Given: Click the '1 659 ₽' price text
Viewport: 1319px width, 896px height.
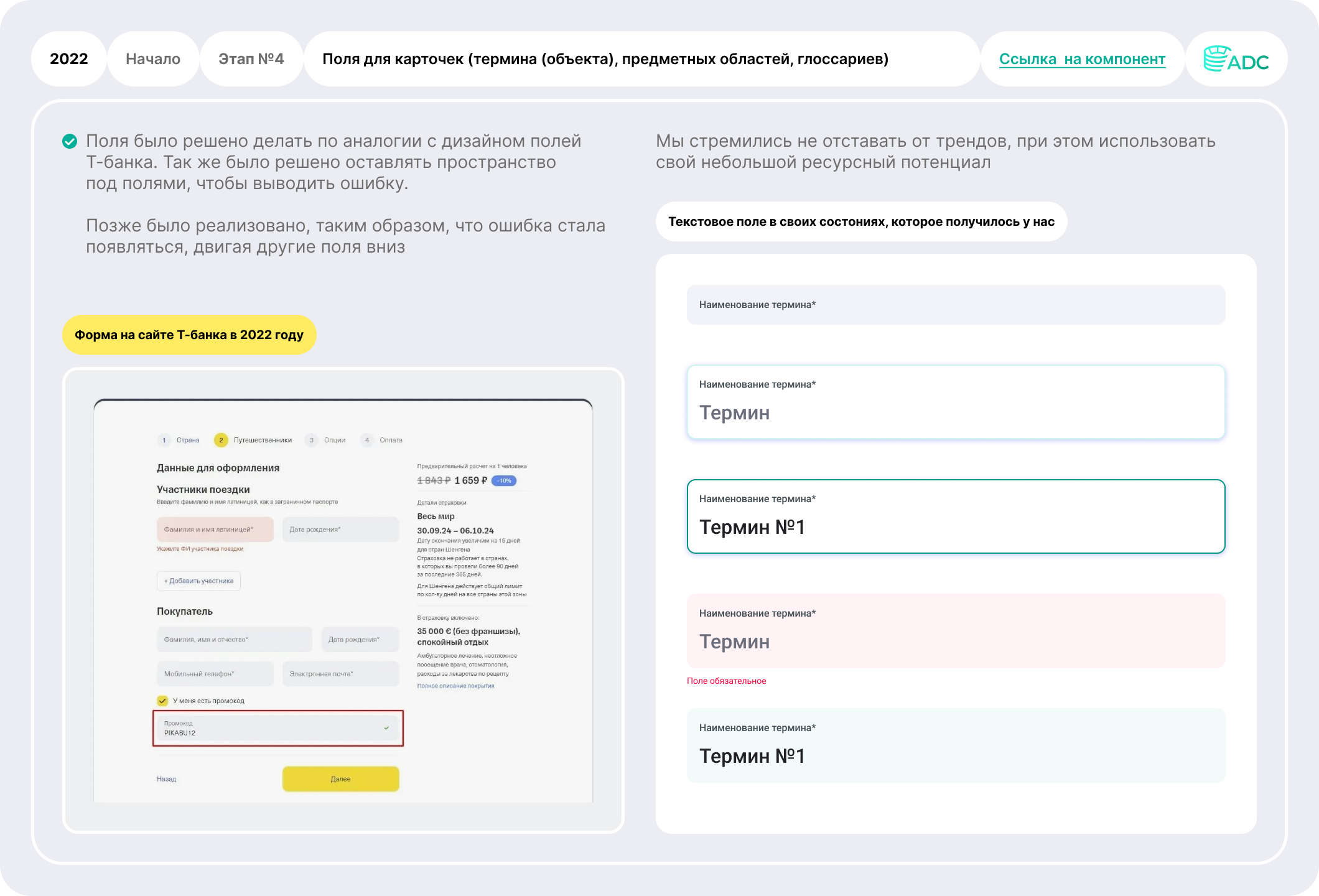Looking at the screenshot, I should tap(470, 480).
